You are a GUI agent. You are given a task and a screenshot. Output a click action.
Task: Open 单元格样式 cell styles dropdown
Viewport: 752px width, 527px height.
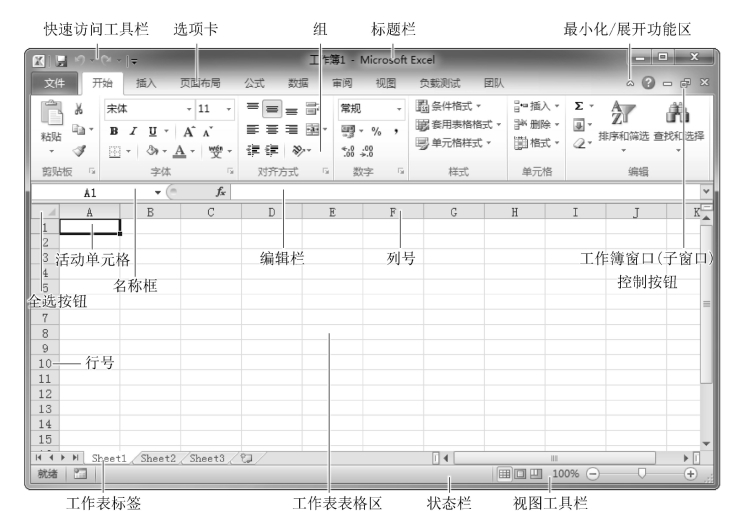[453, 143]
